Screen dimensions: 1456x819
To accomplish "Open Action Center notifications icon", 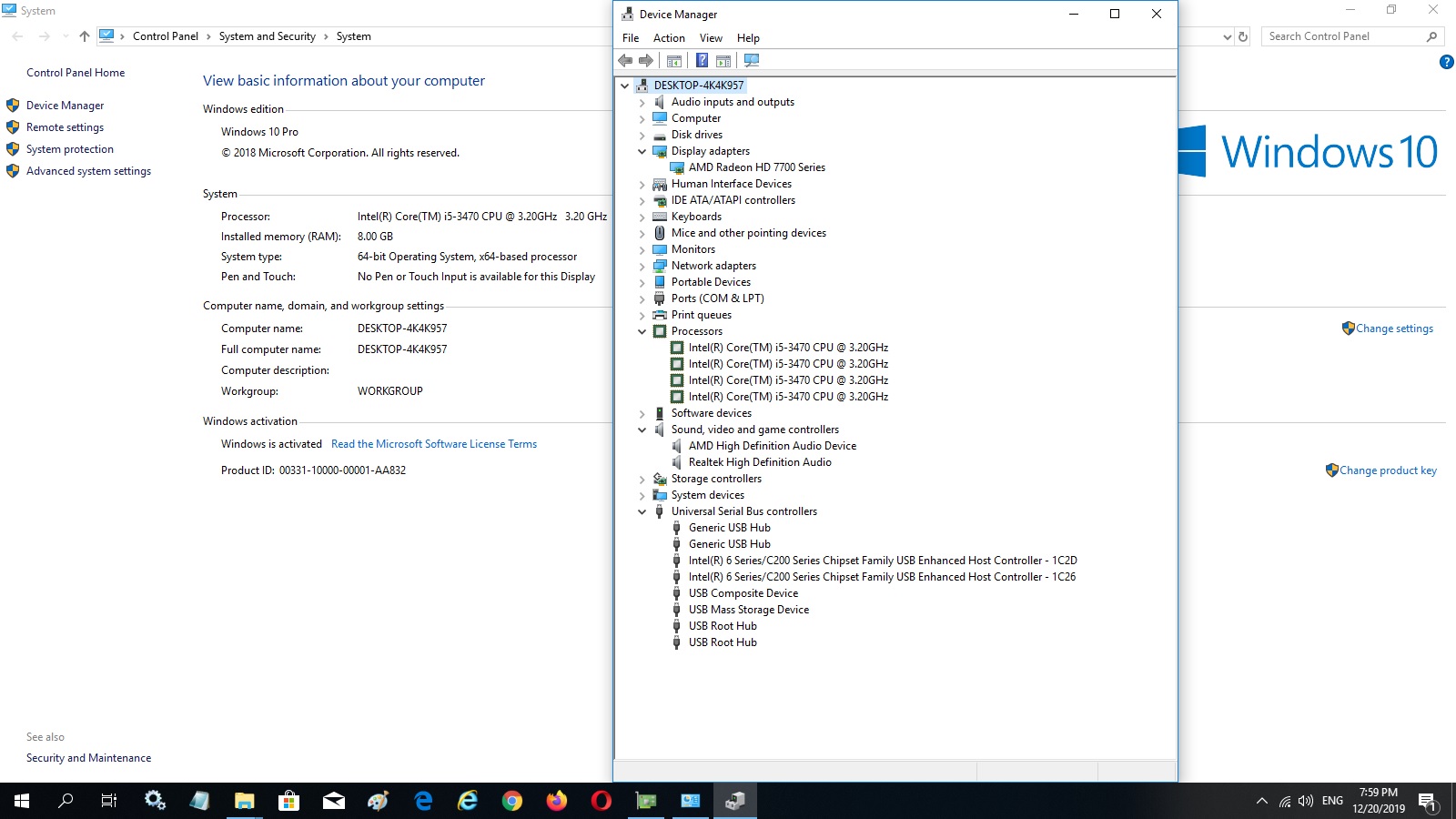I will 1427,802.
